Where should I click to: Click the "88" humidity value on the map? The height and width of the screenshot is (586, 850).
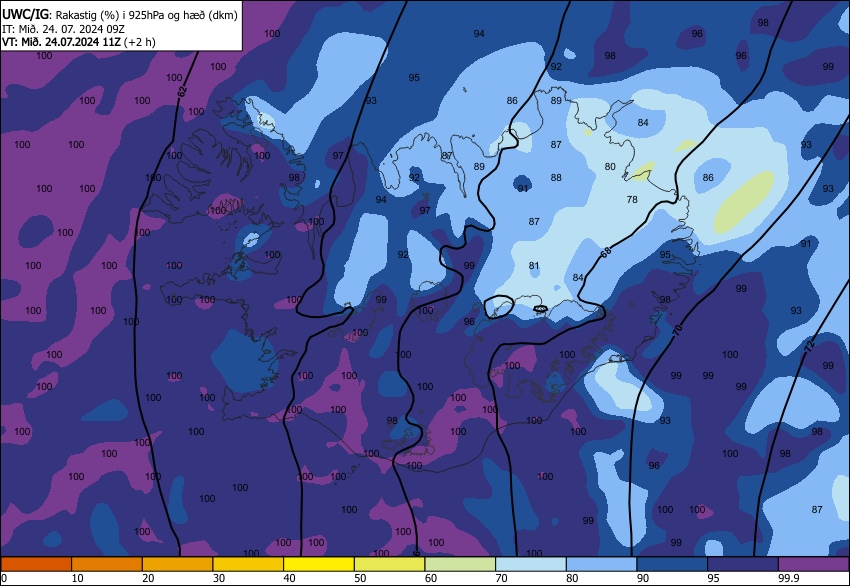[556, 177]
